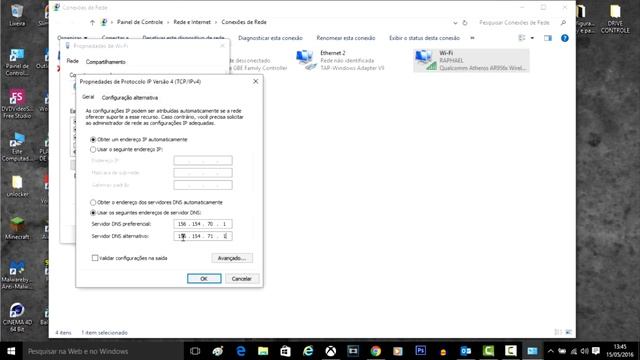The height and width of the screenshot is (360, 640).
Task: Click Diagnosticar esta conexão
Action: [270, 38]
